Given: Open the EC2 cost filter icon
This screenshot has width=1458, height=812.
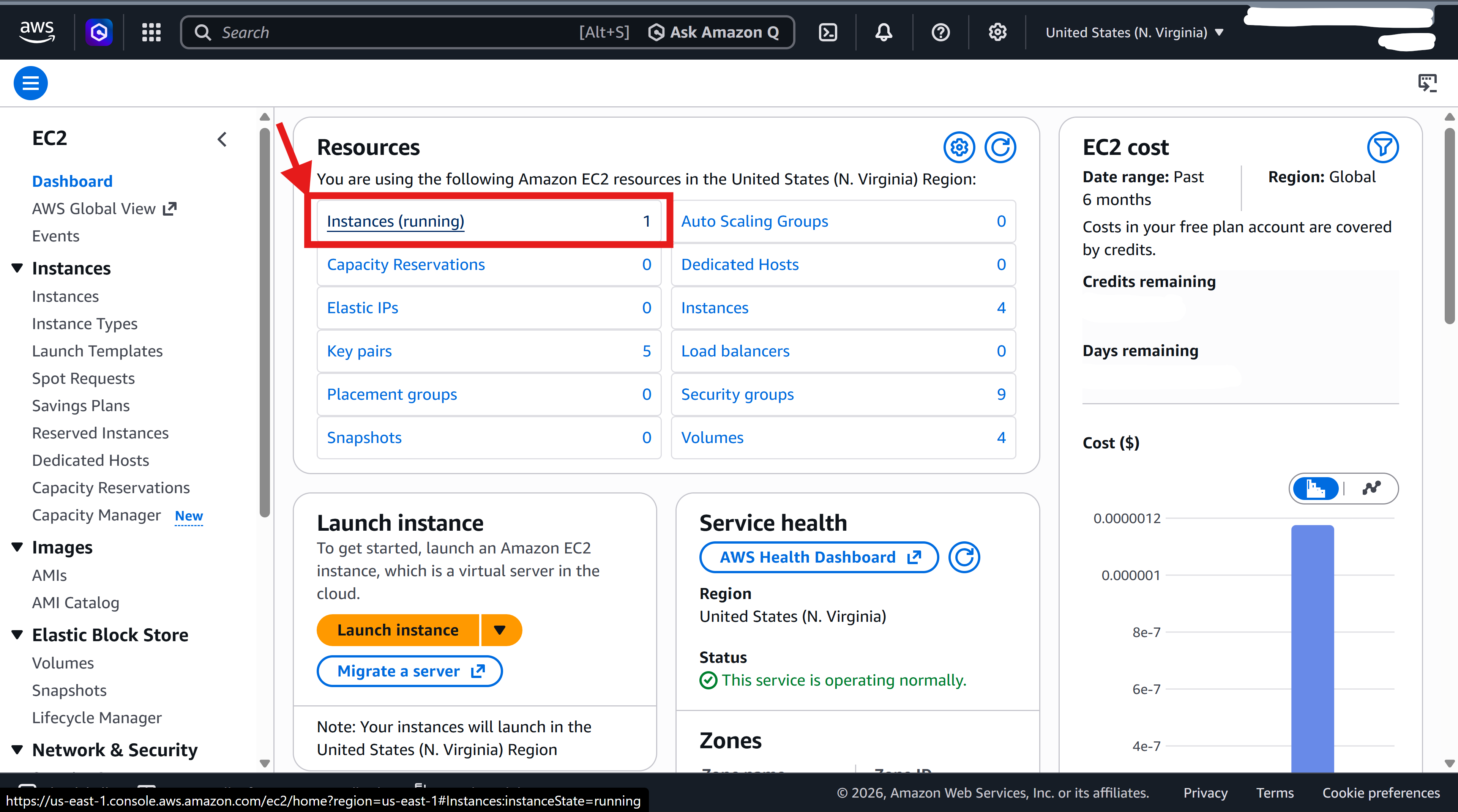Looking at the screenshot, I should coord(1383,148).
